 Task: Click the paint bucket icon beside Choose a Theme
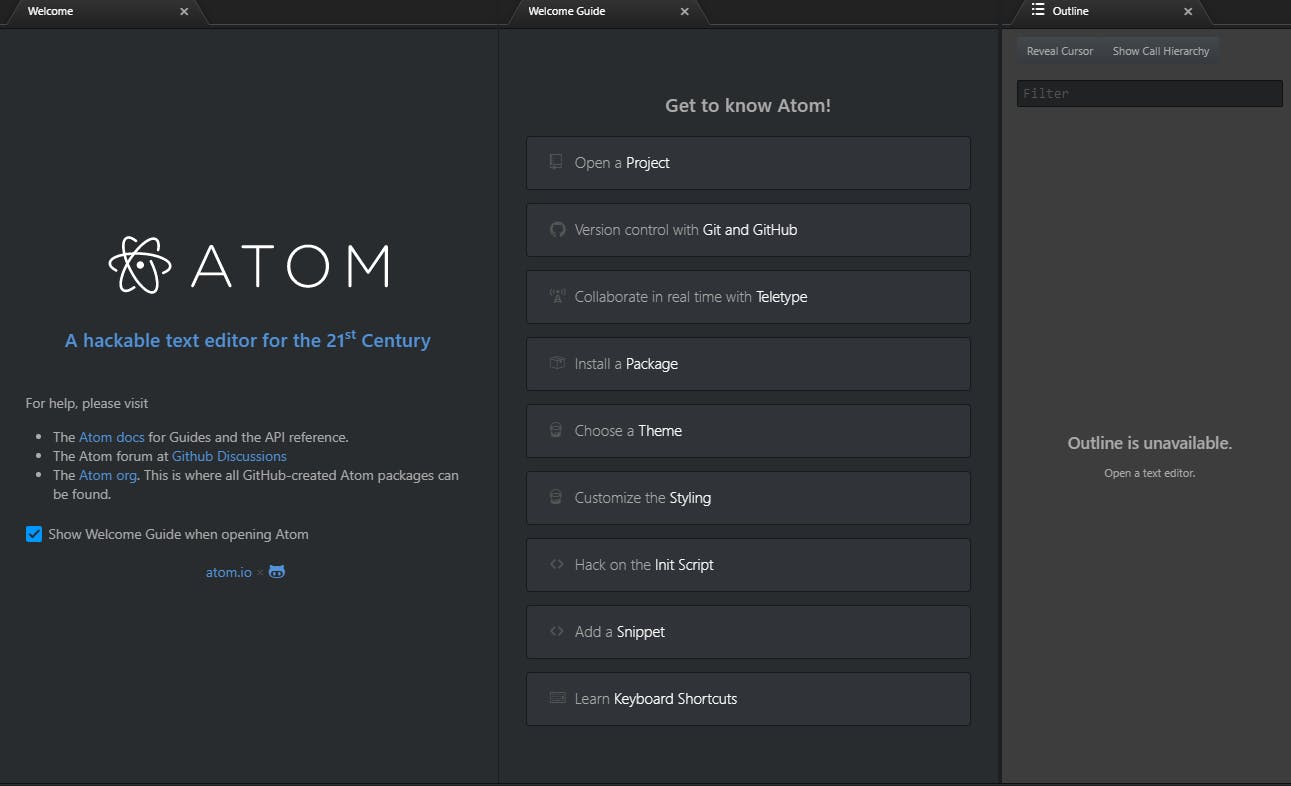(x=556, y=430)
